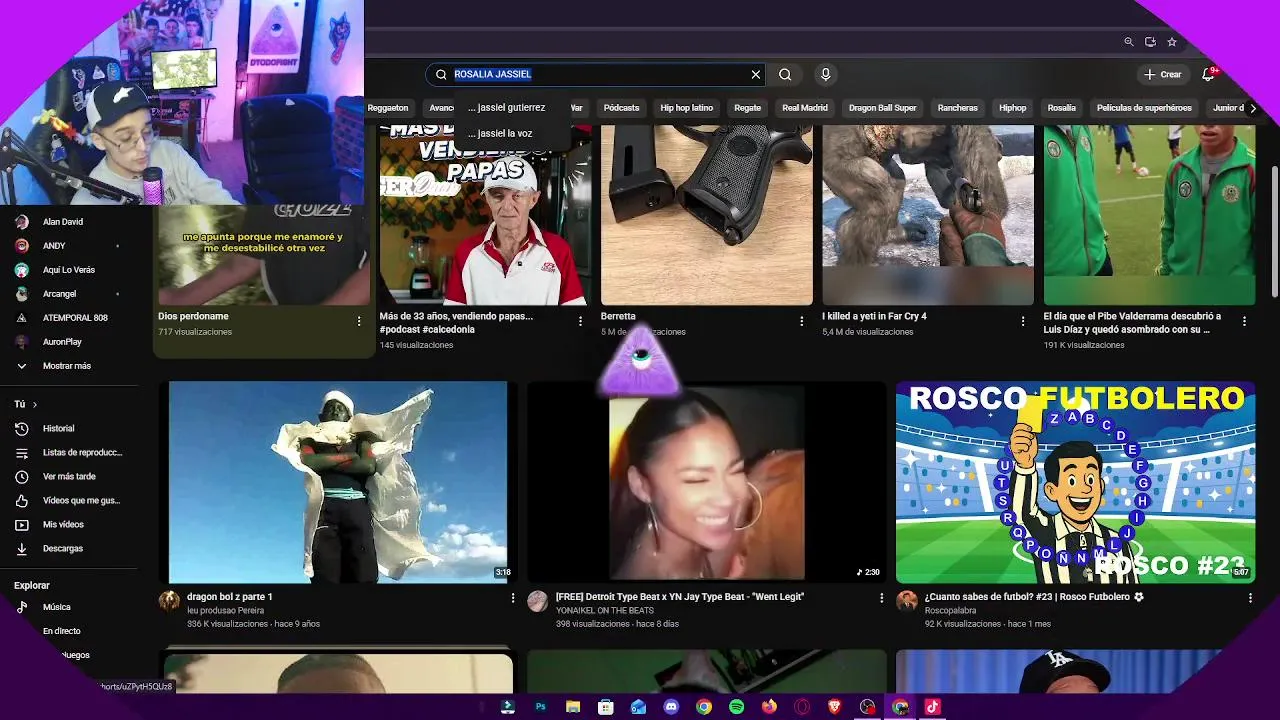Open the notifications bell
The height and width of the screenshot is (720, 1280).
click(x=1209, y=74)
